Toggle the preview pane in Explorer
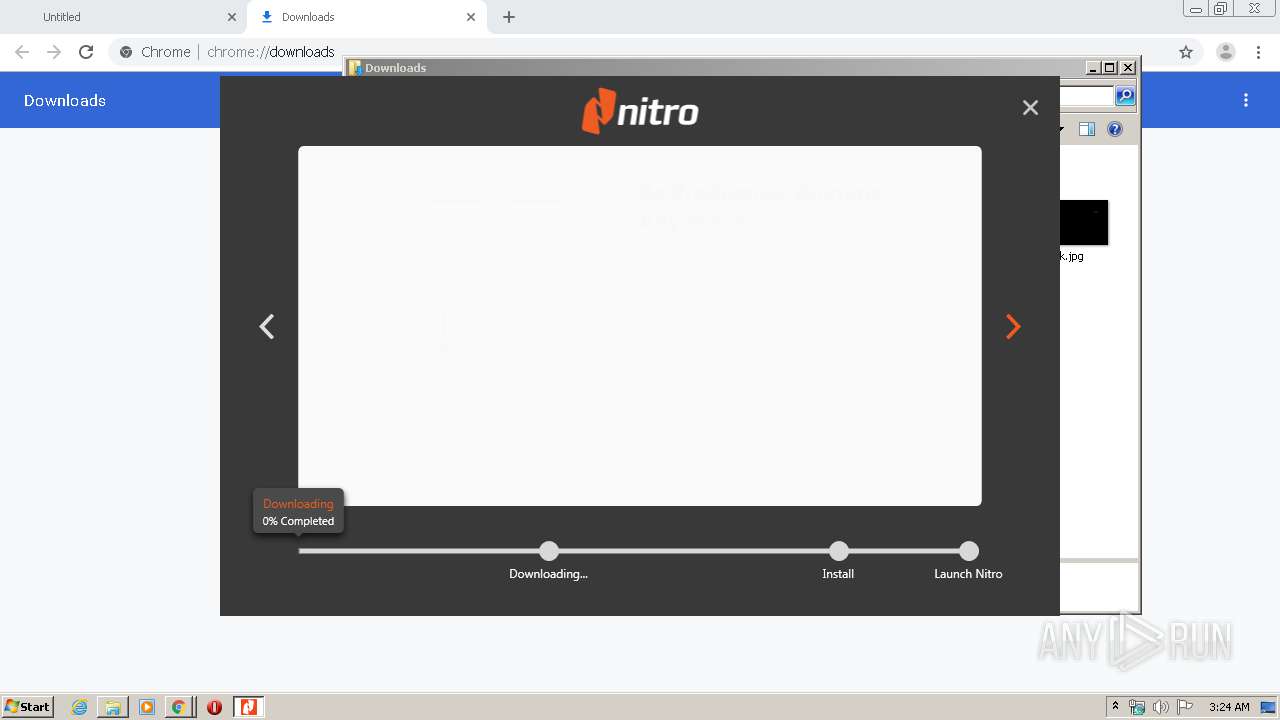This screenshot has width=1280, height=720. coord(1087,129)
